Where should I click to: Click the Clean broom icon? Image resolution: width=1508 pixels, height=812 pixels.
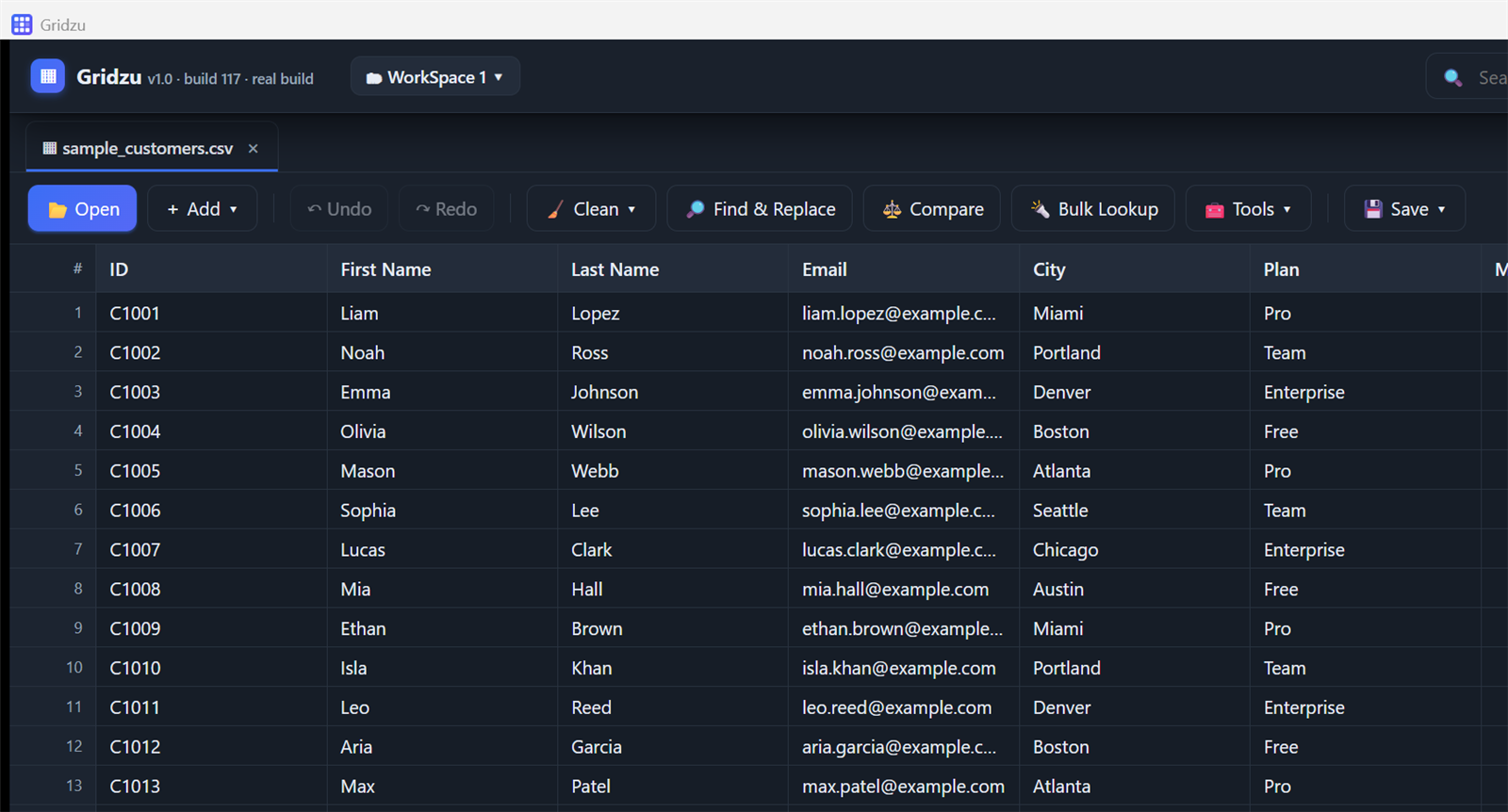point(556,209)
